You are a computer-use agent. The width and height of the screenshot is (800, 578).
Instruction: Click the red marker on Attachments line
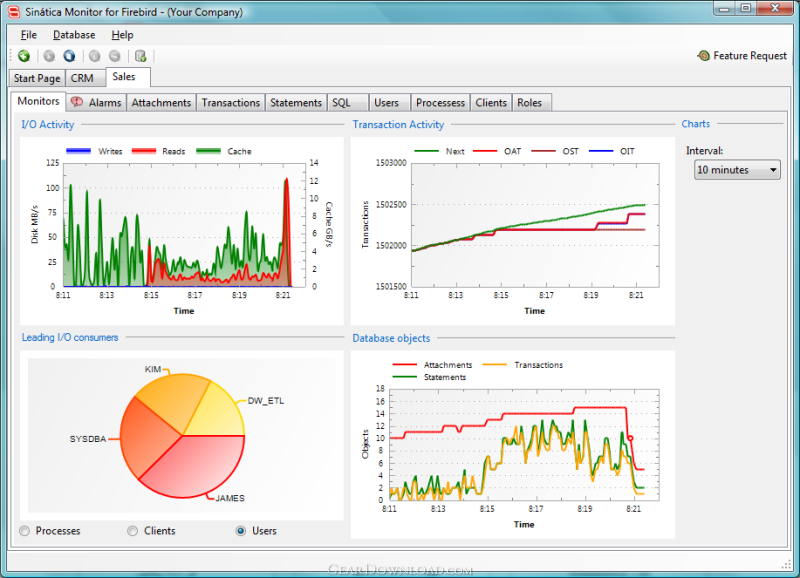(630, 438)
